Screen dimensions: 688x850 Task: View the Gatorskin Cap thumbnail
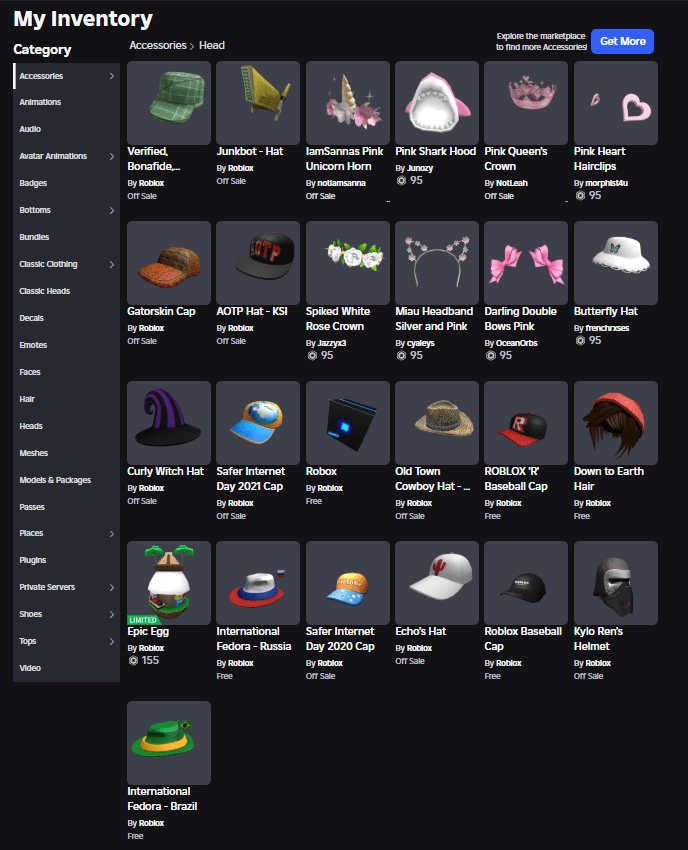click(169, 262)
